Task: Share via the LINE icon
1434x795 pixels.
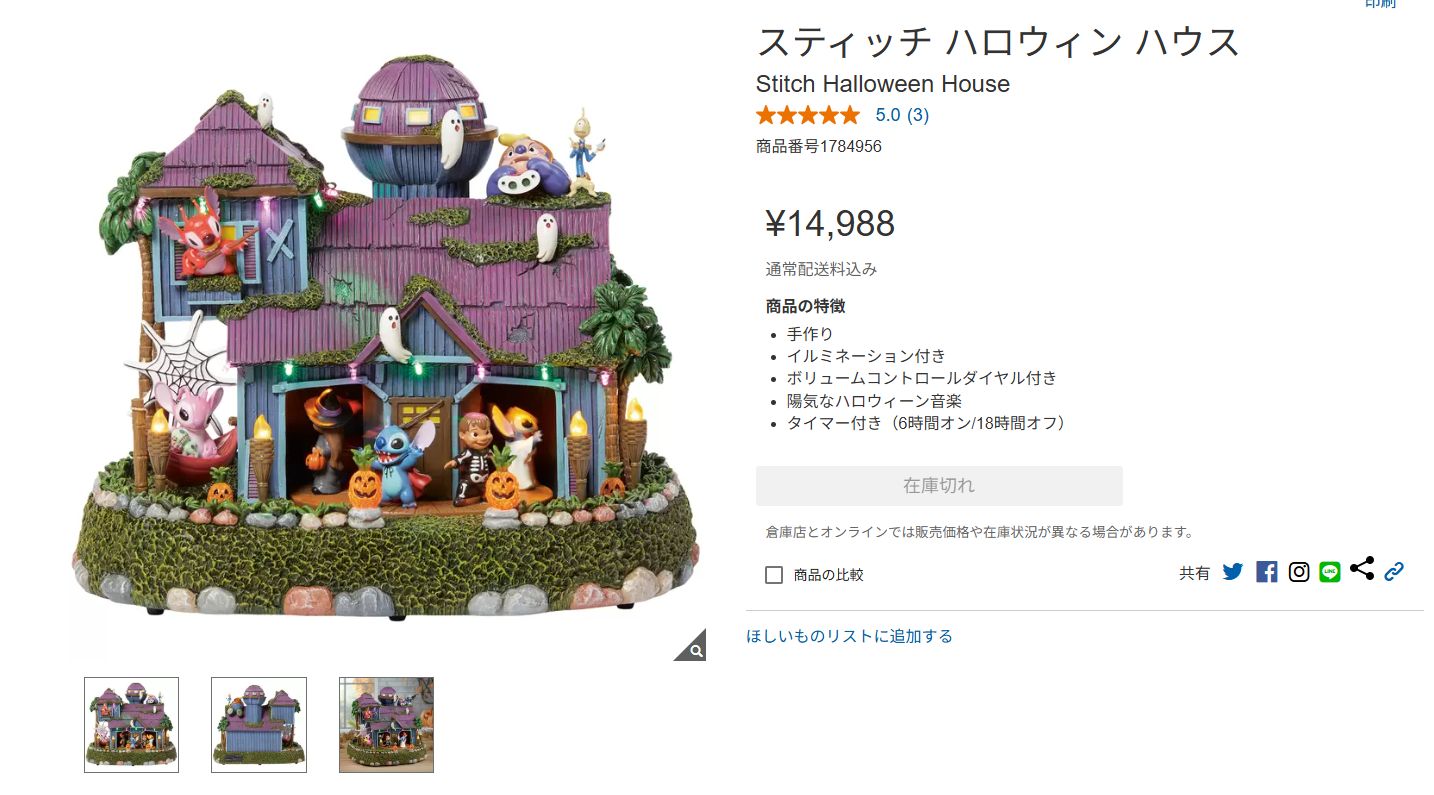Action: [x=1330, y=572]
